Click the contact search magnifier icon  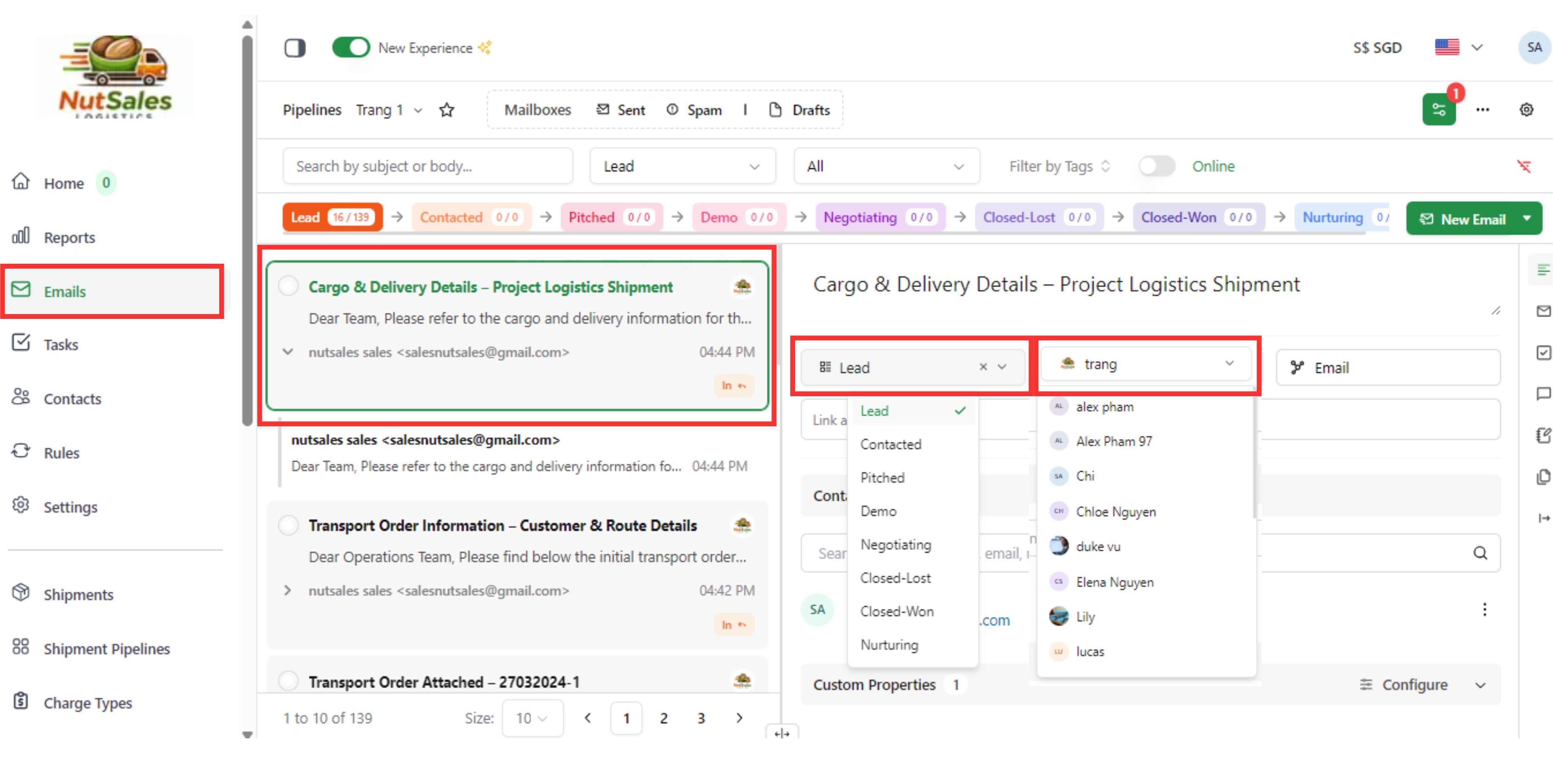(1480, 553)
